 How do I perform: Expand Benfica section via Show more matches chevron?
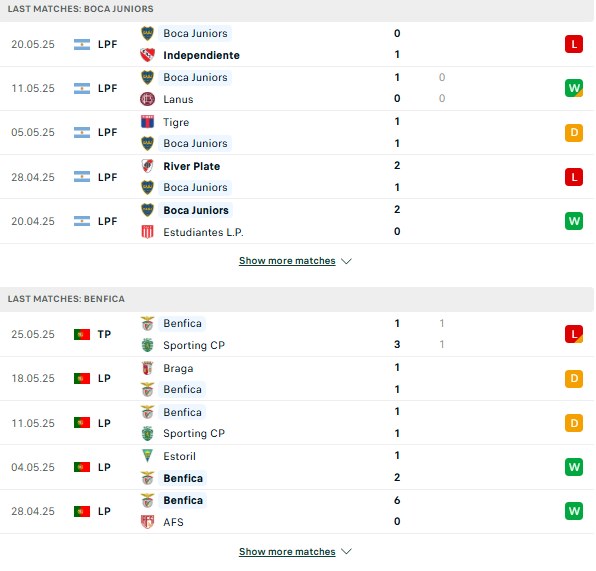(346, 551)
